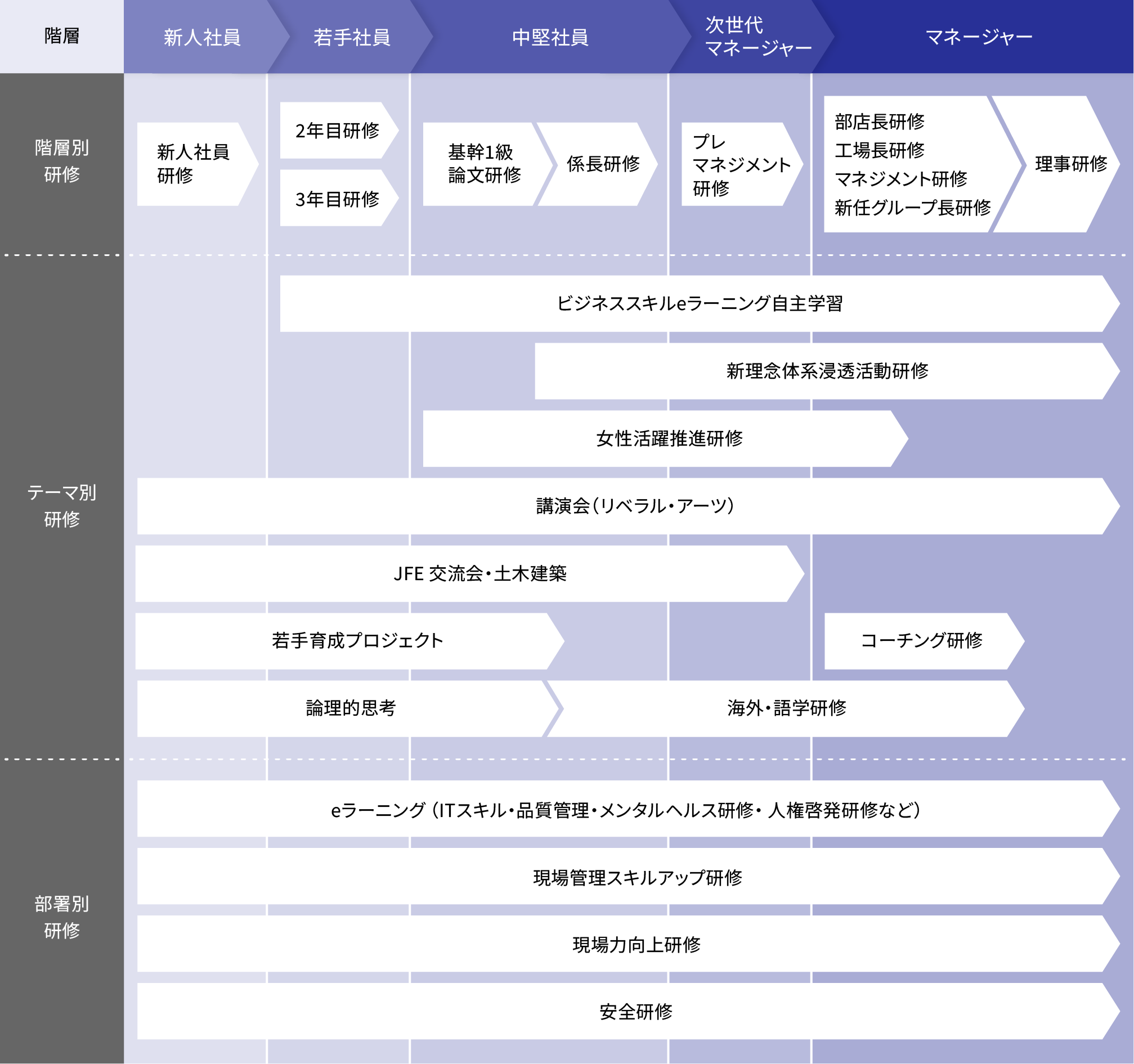Viewport: 1134px width, 1064px height.
Task: Click the コーチング研修 box
Action: pos(924,641)
